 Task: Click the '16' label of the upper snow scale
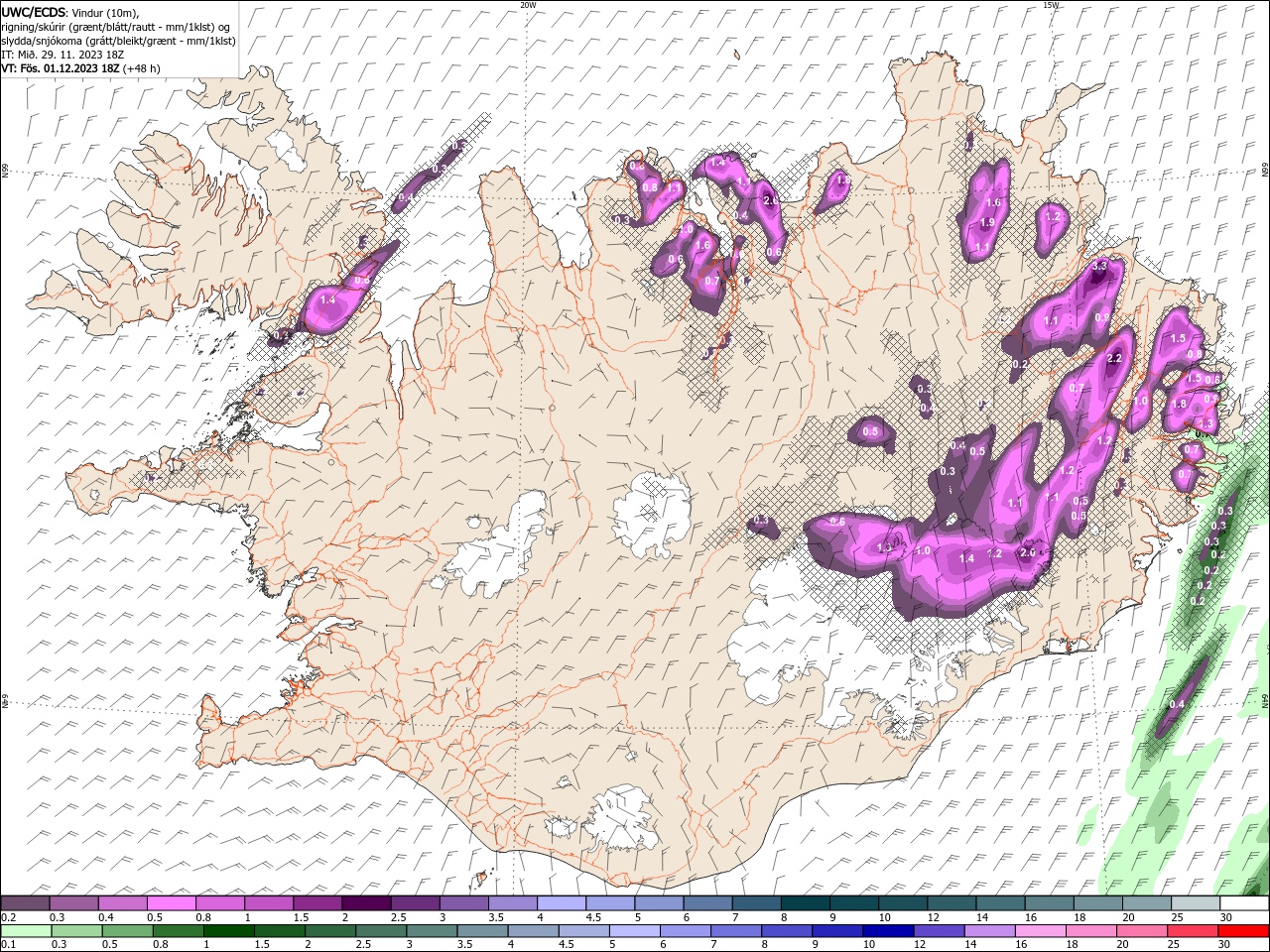coord(1031,917)
